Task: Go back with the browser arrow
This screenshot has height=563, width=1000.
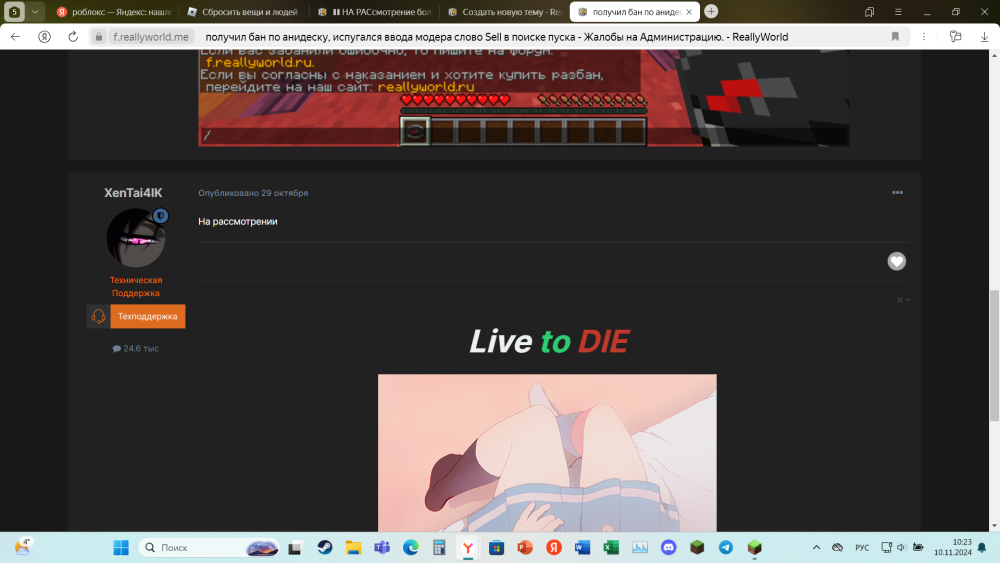Action: (15, 37)
